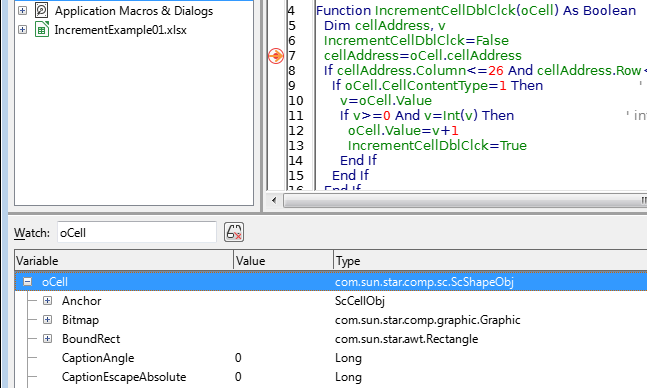647x388 pixels.
Task: Click the Variable column header
Action: pyautogui.click(x=124, y=261)
